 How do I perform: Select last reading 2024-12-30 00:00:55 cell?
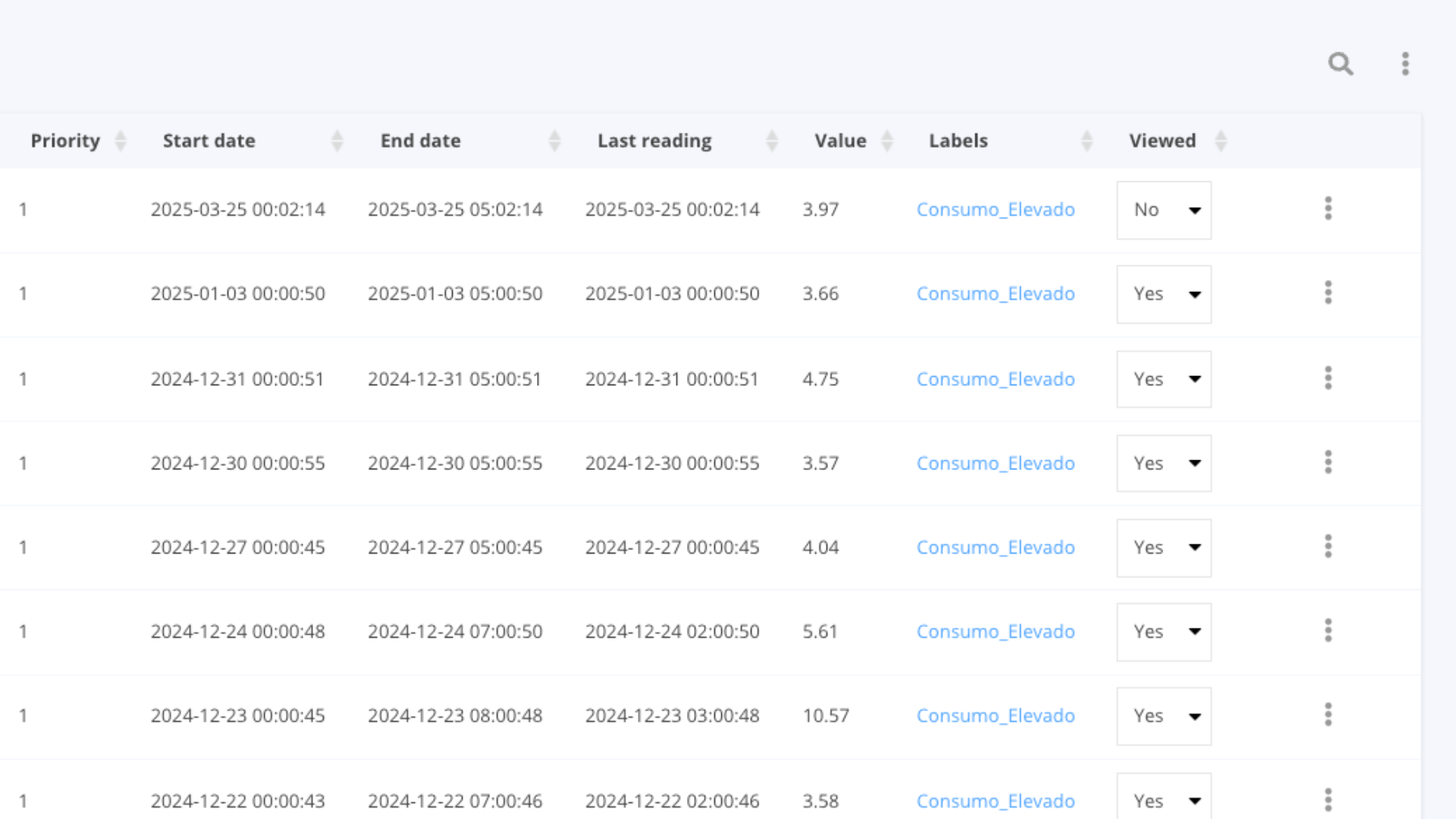pos(672,463)
